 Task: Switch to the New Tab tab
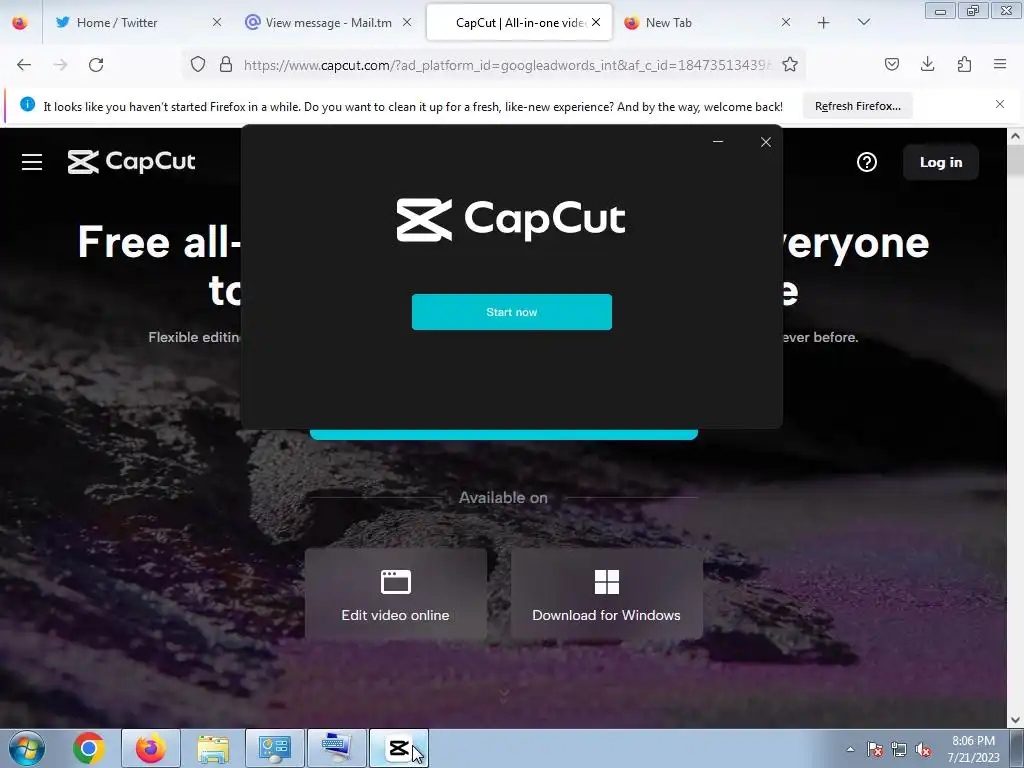[x=668, y=23]
